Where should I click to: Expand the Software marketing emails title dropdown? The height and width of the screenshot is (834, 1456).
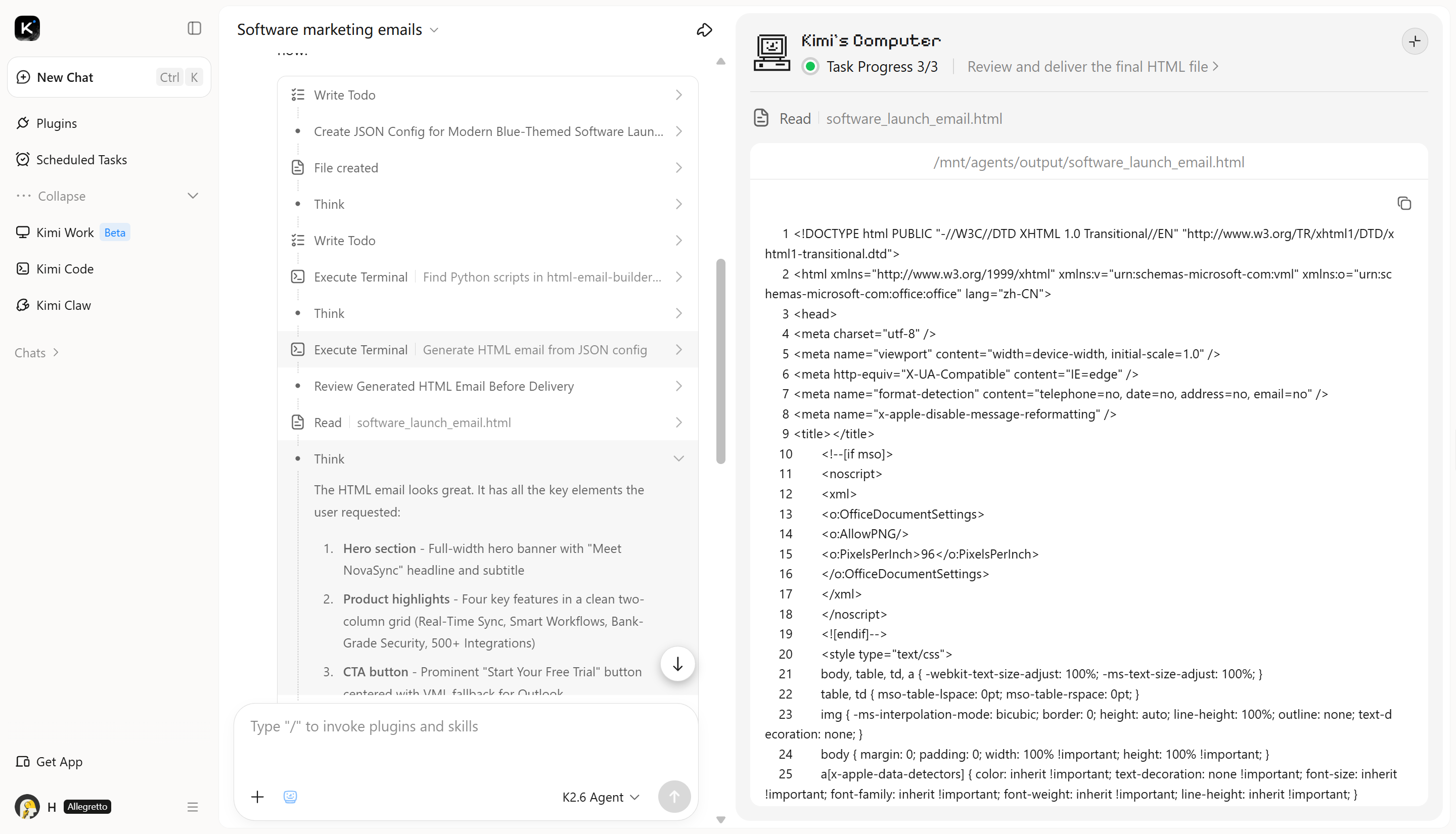[434, 30]
